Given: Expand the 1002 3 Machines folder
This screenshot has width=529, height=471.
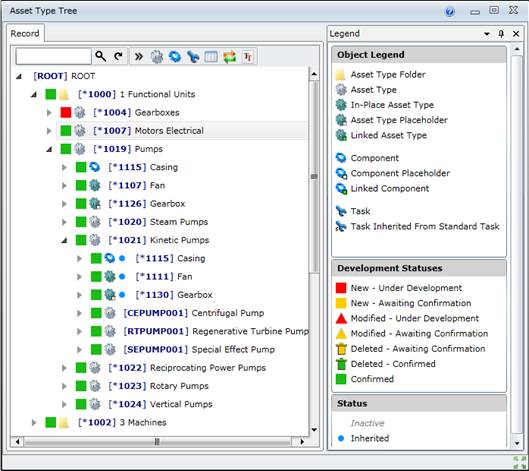Looking at the screenshot, I should (x=34, y=422).
